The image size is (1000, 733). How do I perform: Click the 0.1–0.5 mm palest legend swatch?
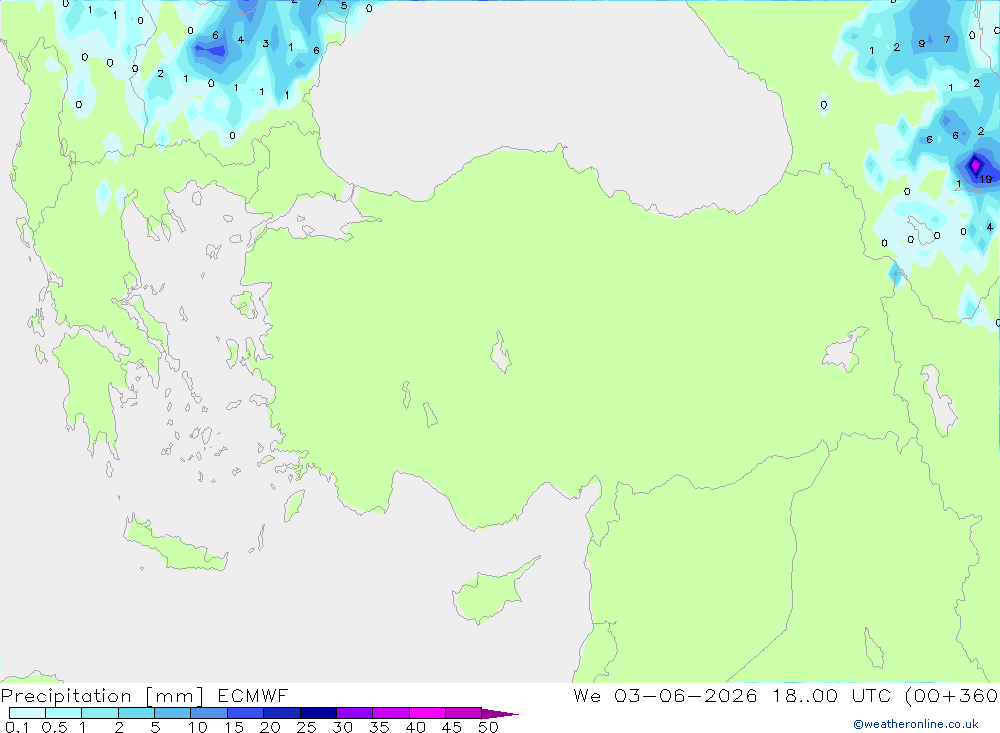click(27, 713)
